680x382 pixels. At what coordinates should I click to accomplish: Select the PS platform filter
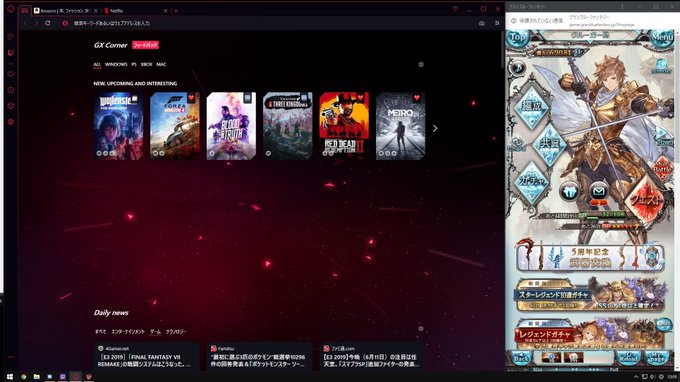coord(134,64)
